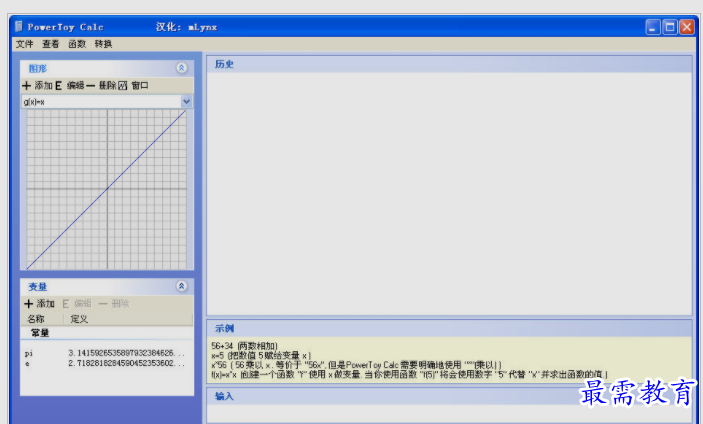Screen dimensions: 703x424
Task: Click 添加 in the 图形 toolbar
Action: click(38, 85)
